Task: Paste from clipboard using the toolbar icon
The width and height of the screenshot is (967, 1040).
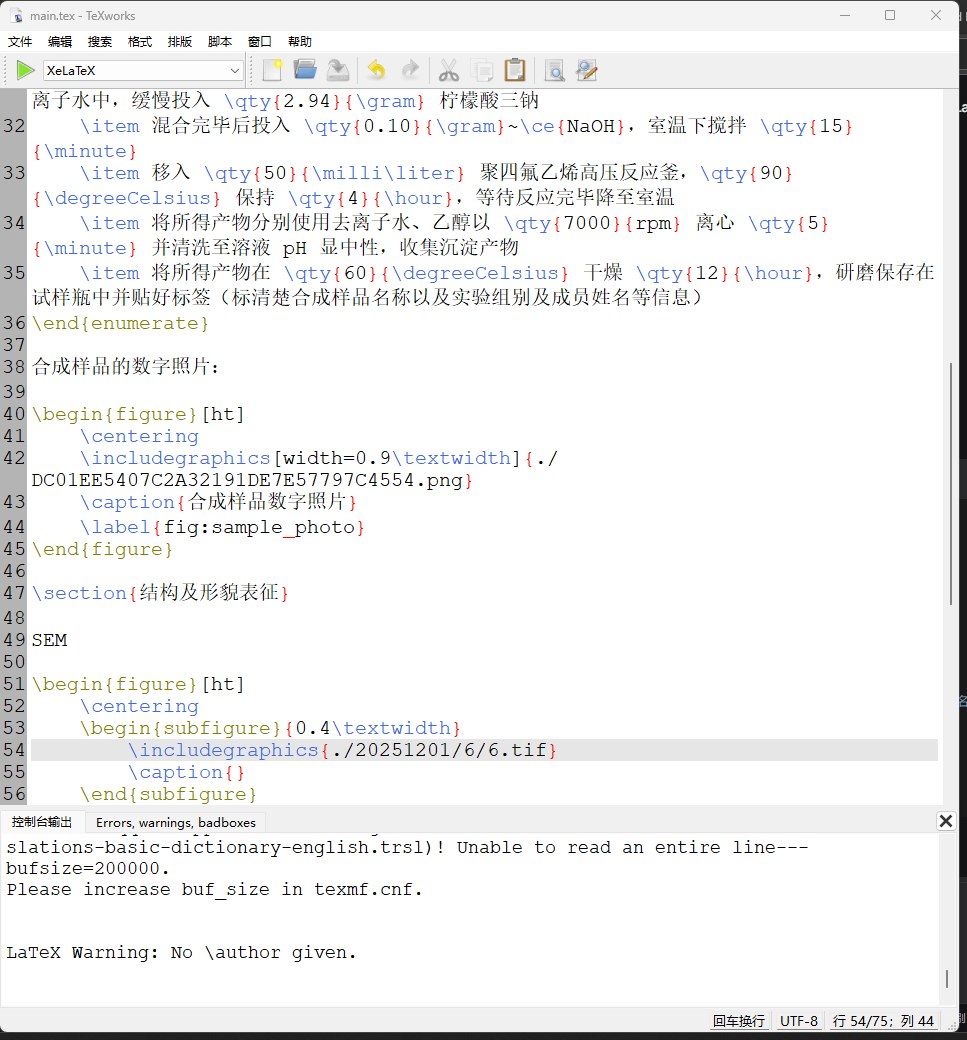Action: (515, 70)
